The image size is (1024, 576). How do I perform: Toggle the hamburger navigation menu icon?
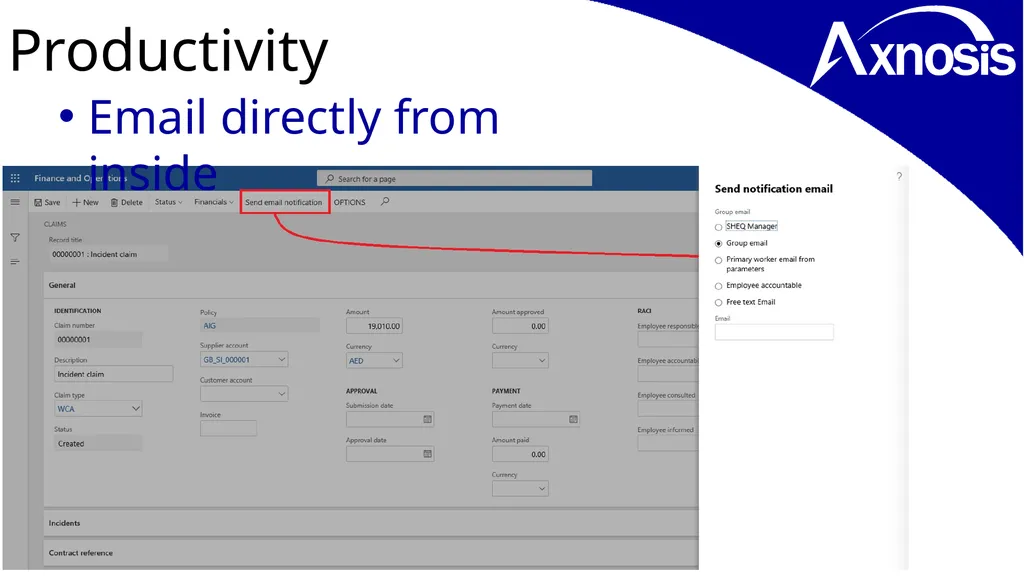(x=15, y=202)
